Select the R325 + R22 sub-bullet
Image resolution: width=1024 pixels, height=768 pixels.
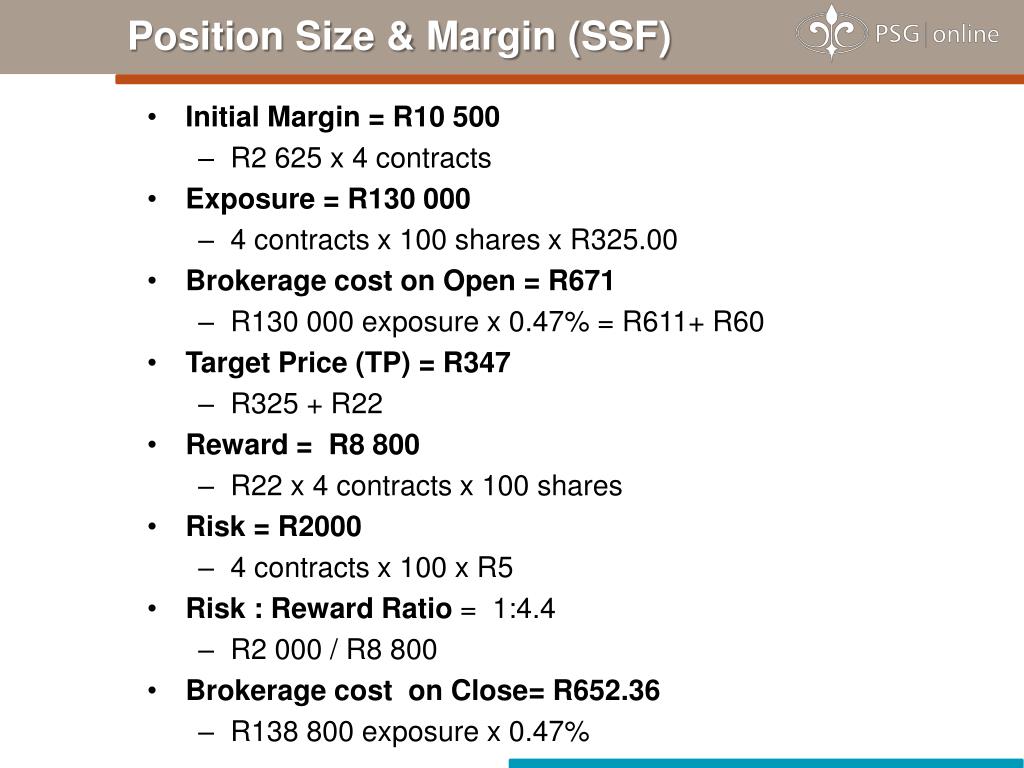[306, 404]
